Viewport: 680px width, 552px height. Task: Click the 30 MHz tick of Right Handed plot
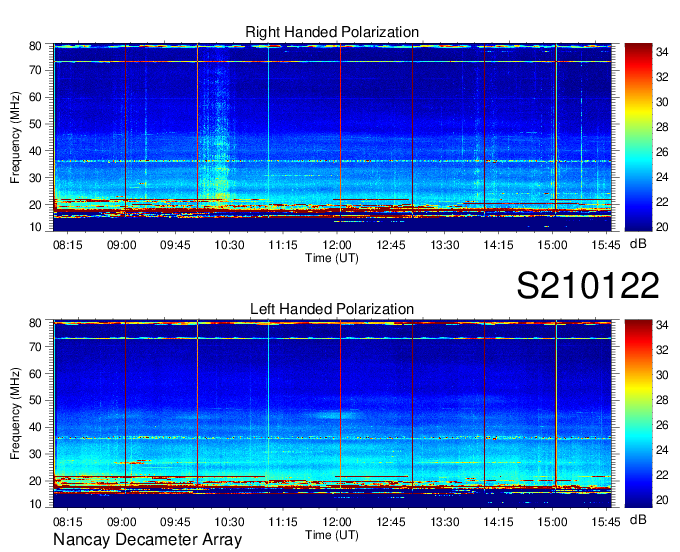coord(35,178)
